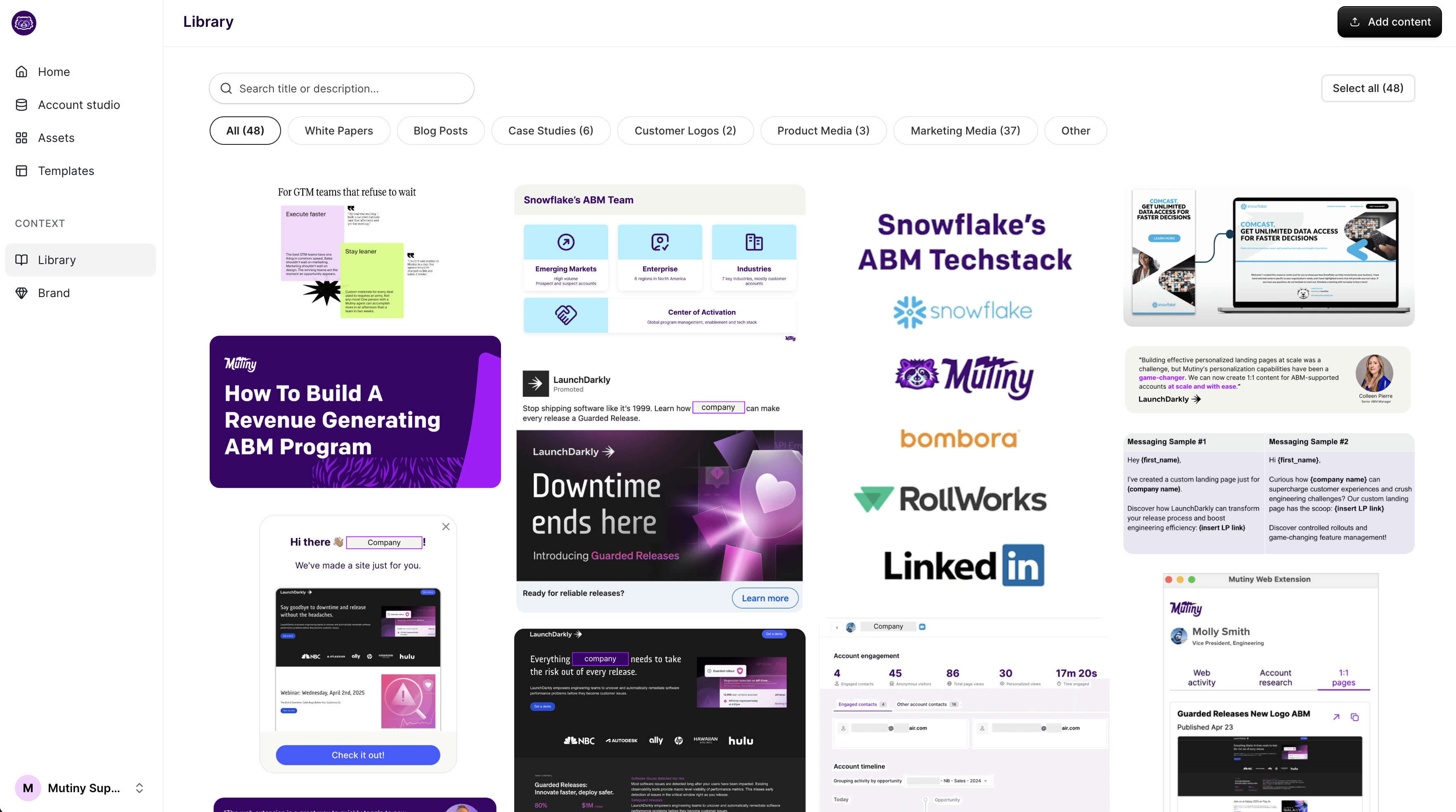Filter by Blog Posts
Screen dimensions: 1456x812
(x=440, y=130)
